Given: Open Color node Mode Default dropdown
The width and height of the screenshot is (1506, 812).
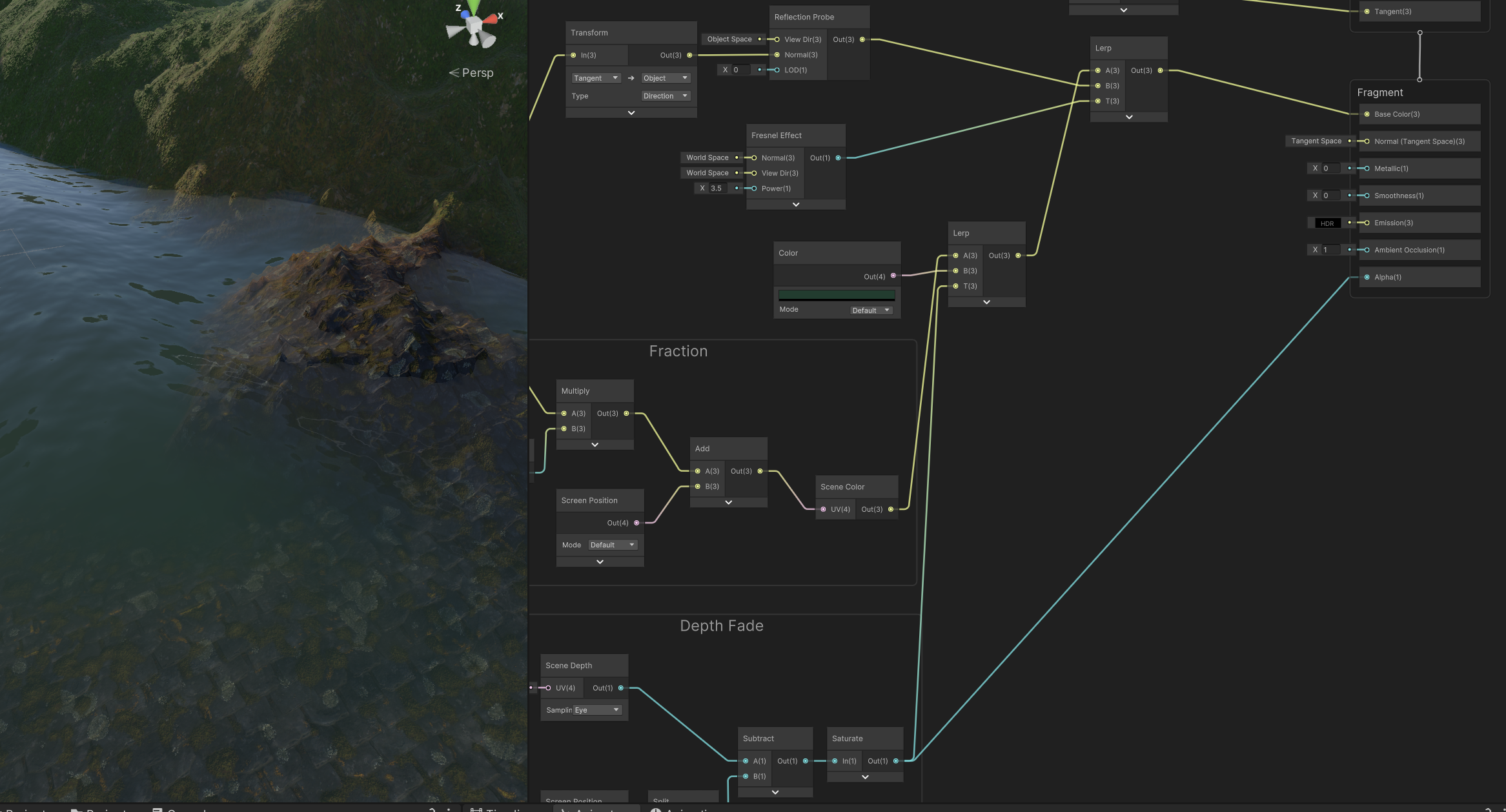Looking at the screenshot, I should coord(871,310).
